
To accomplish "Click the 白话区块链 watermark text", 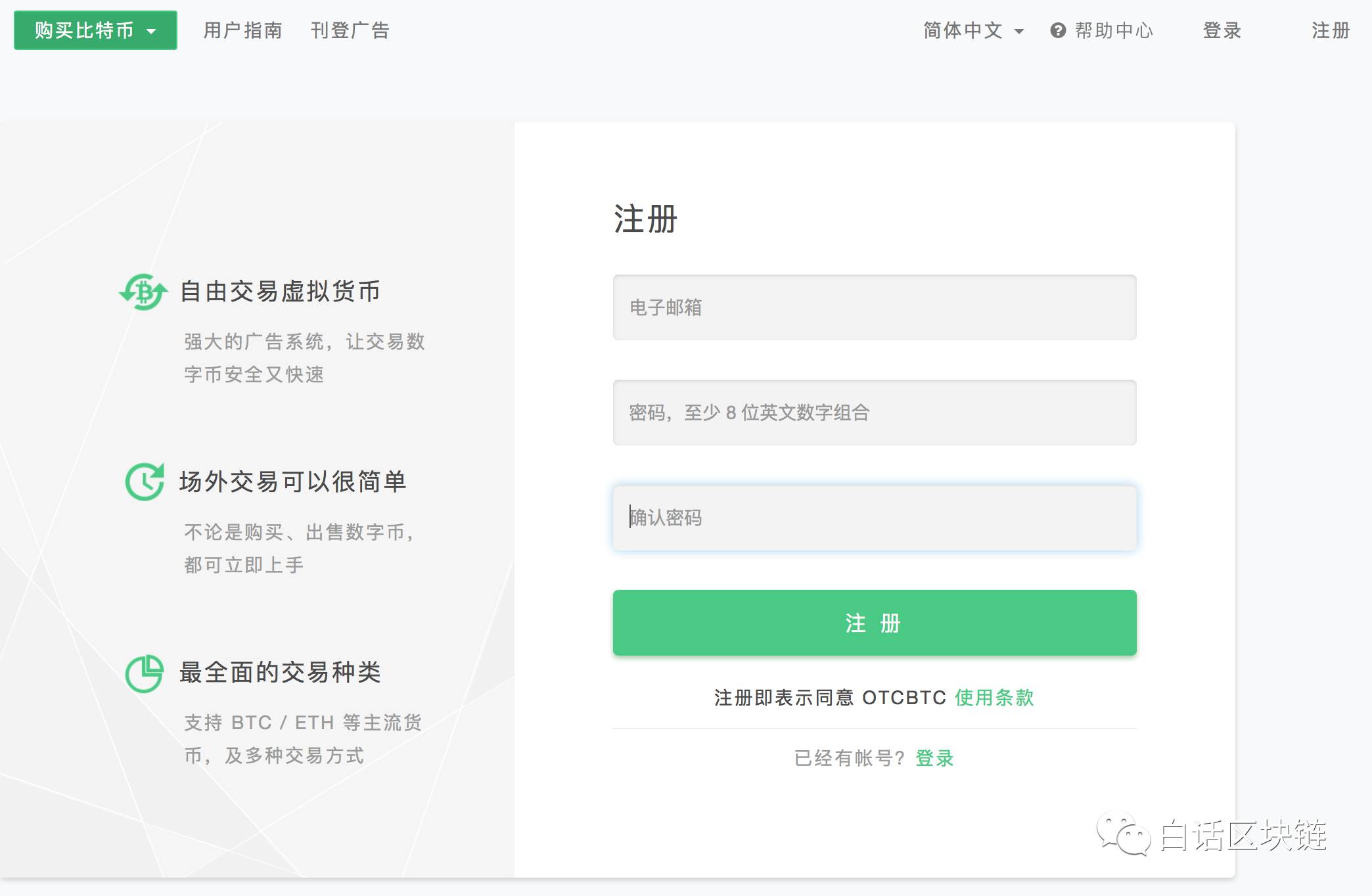I will [x=1243, y=836].
